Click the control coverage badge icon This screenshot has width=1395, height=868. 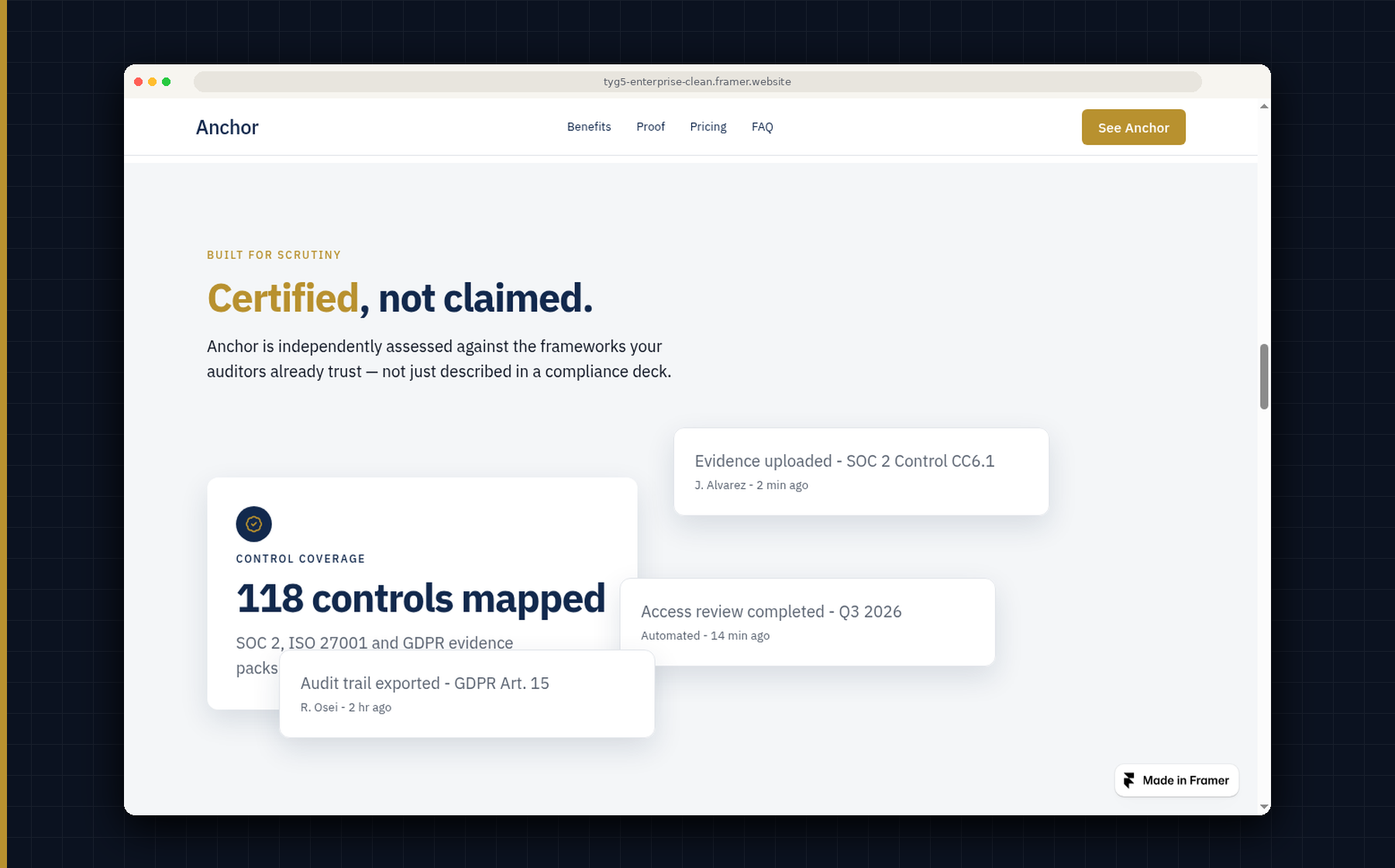pos(253,524)
